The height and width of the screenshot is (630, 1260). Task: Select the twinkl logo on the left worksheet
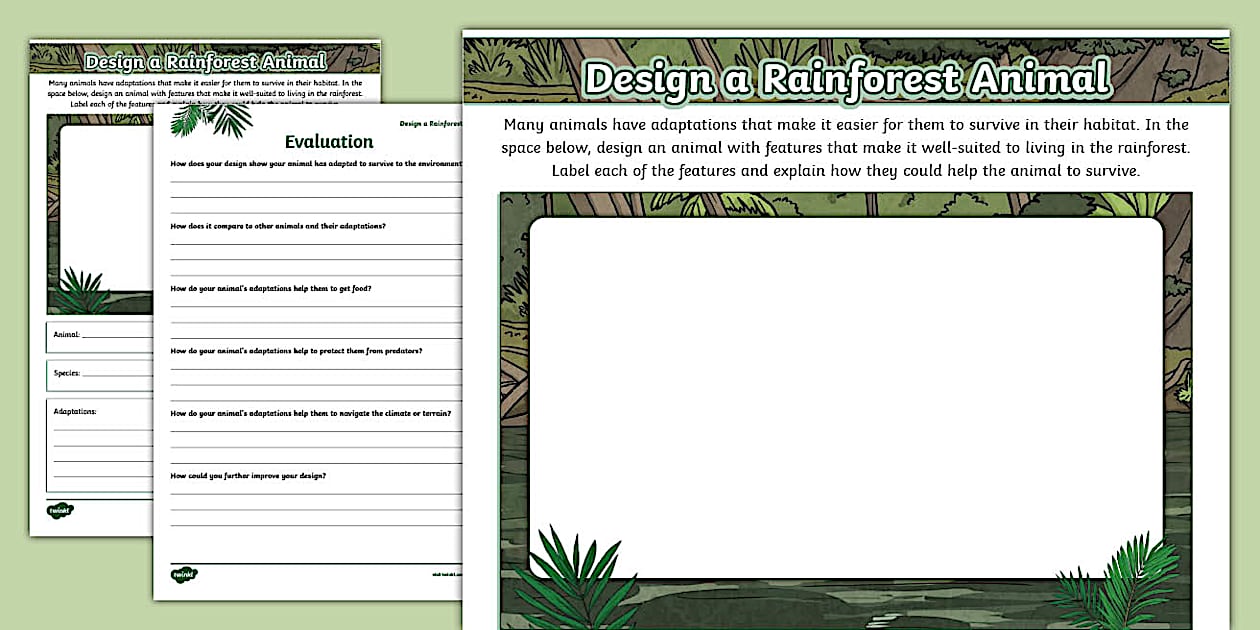(x=62, y=509)
